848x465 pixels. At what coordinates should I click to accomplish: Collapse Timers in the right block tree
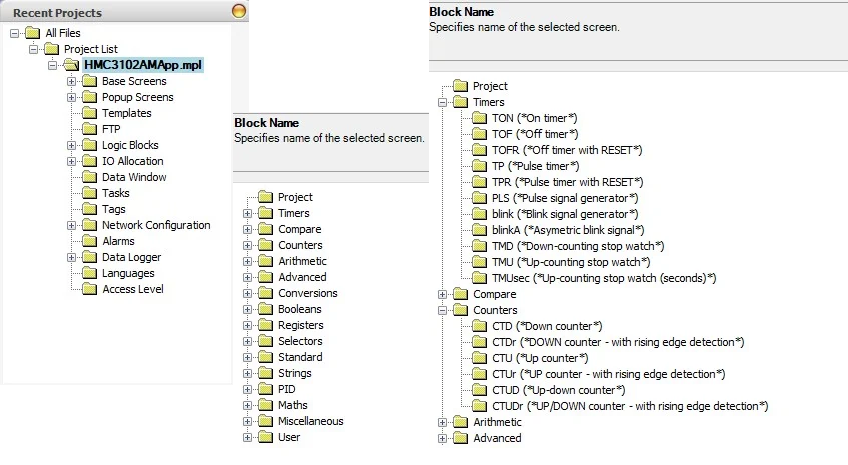click(442, 102)
